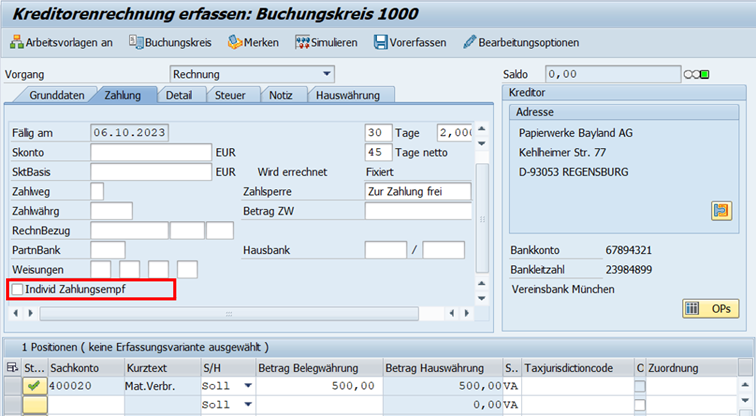The image size is (756, 416).
Task: Tick the checkbox in the first position row
Action: pos(640,386)
